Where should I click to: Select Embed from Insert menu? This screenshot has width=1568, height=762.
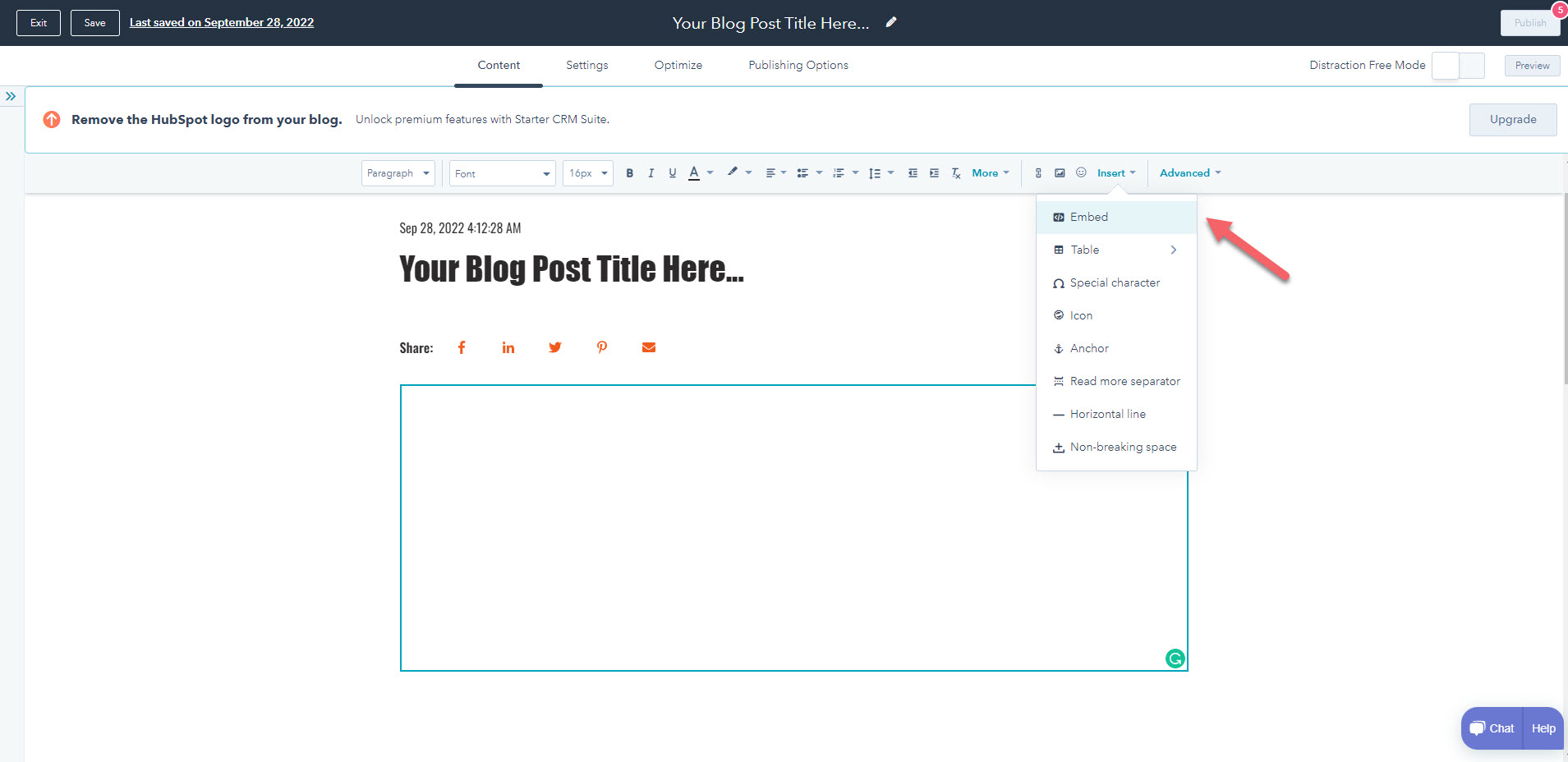pyautogui.click(x=1088, y=217)
